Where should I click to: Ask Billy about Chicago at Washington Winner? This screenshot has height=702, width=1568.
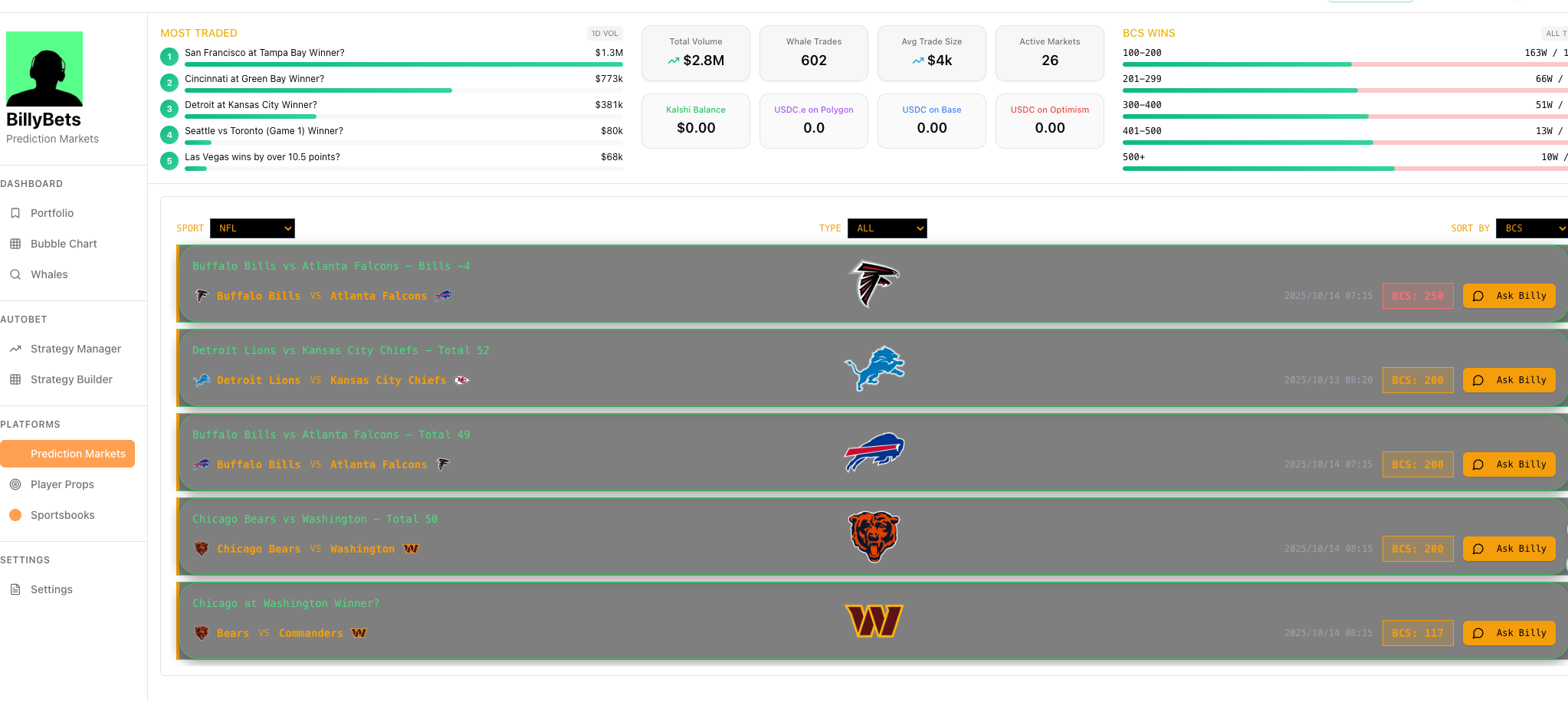coord(1509,633)
